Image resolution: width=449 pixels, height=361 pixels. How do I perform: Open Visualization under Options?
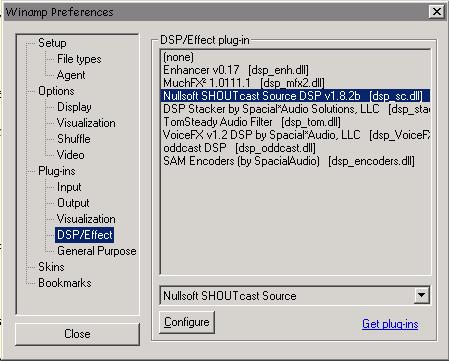click(86, 123)
